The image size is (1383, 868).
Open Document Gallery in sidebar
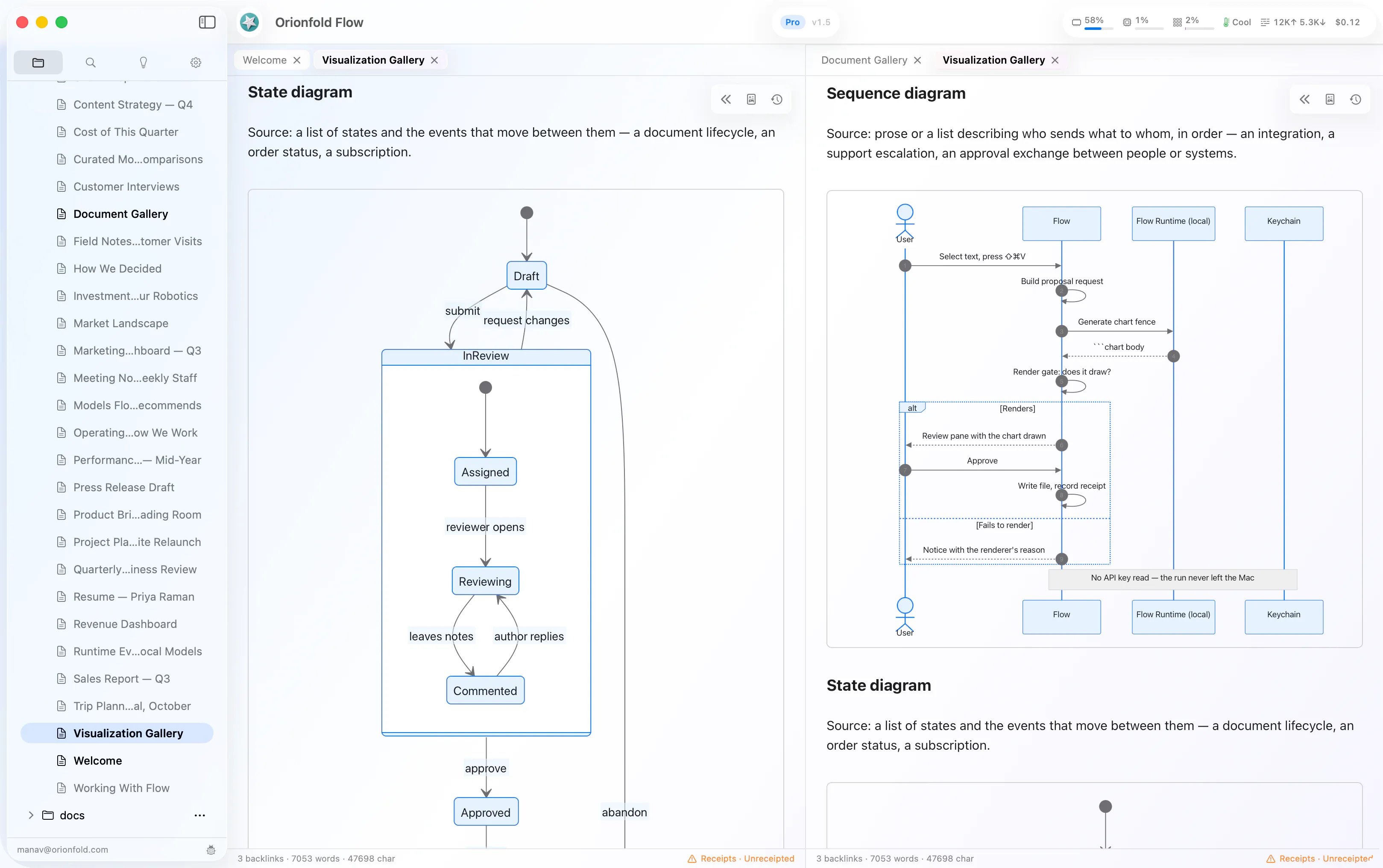[x=117, y=214]
